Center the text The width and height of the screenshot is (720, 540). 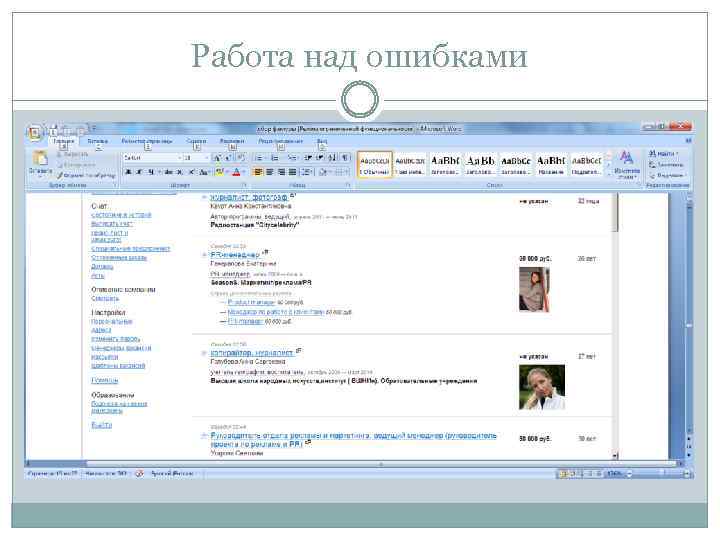pos(270,172)
